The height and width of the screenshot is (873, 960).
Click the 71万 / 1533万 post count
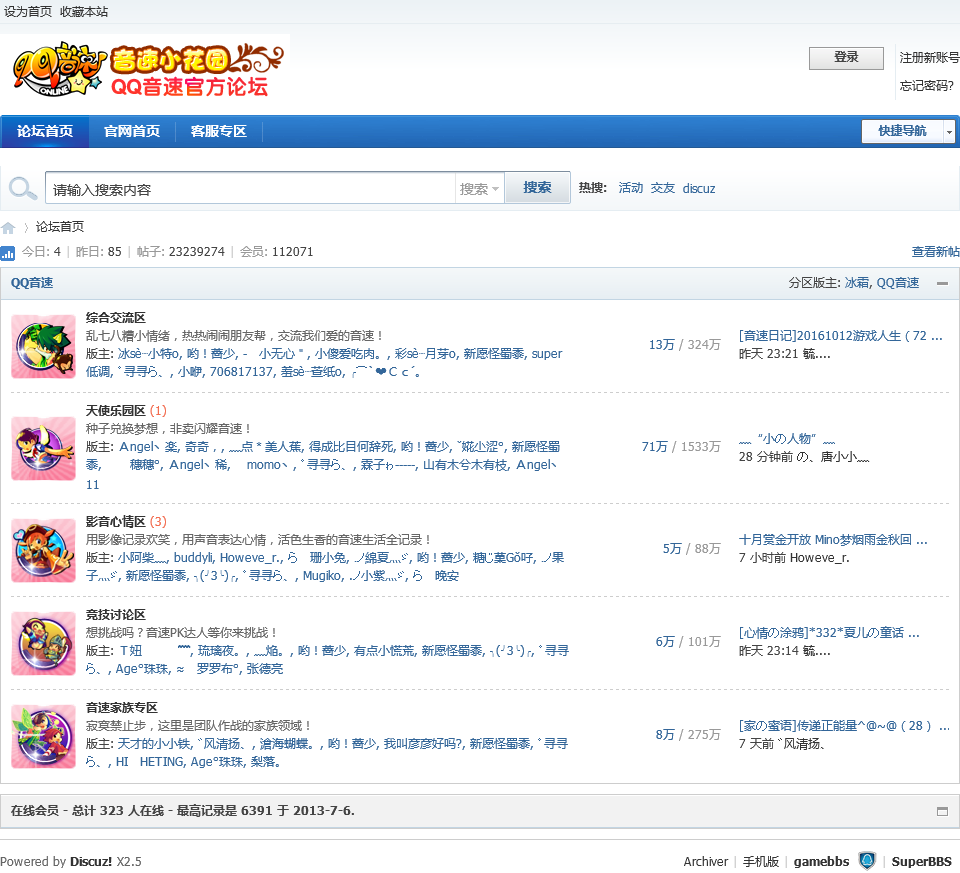(681, 447)
